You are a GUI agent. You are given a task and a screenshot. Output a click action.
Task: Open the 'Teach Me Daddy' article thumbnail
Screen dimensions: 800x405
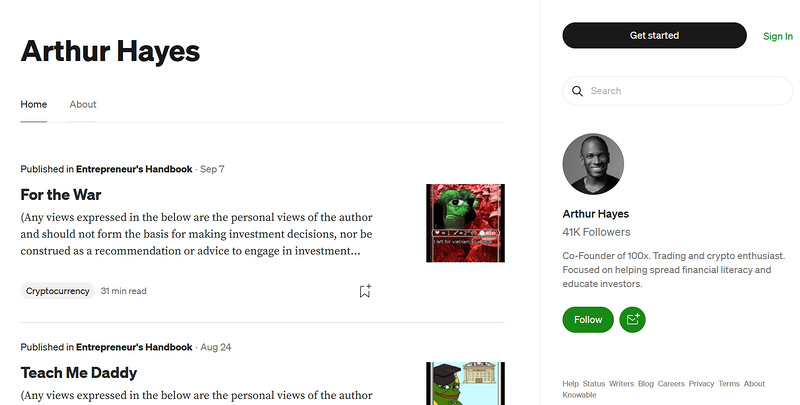(465, 383)
